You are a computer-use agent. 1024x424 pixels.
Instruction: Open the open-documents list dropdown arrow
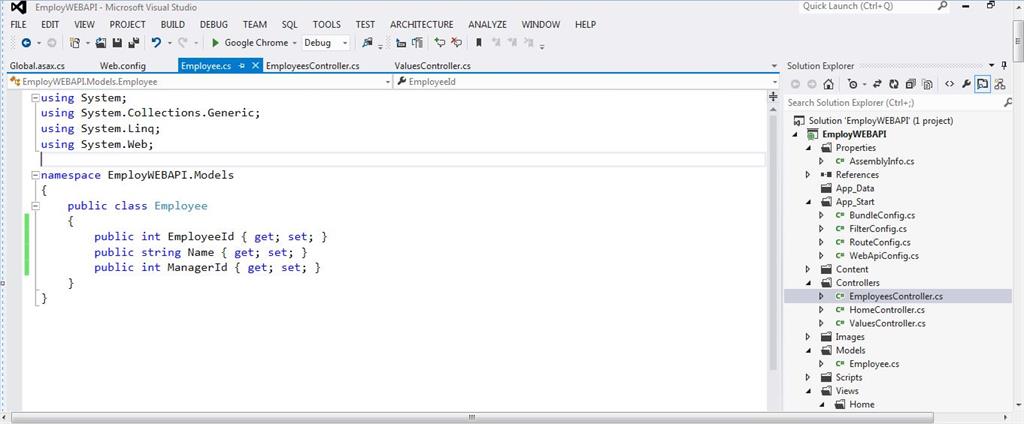(x=775, y=66)
